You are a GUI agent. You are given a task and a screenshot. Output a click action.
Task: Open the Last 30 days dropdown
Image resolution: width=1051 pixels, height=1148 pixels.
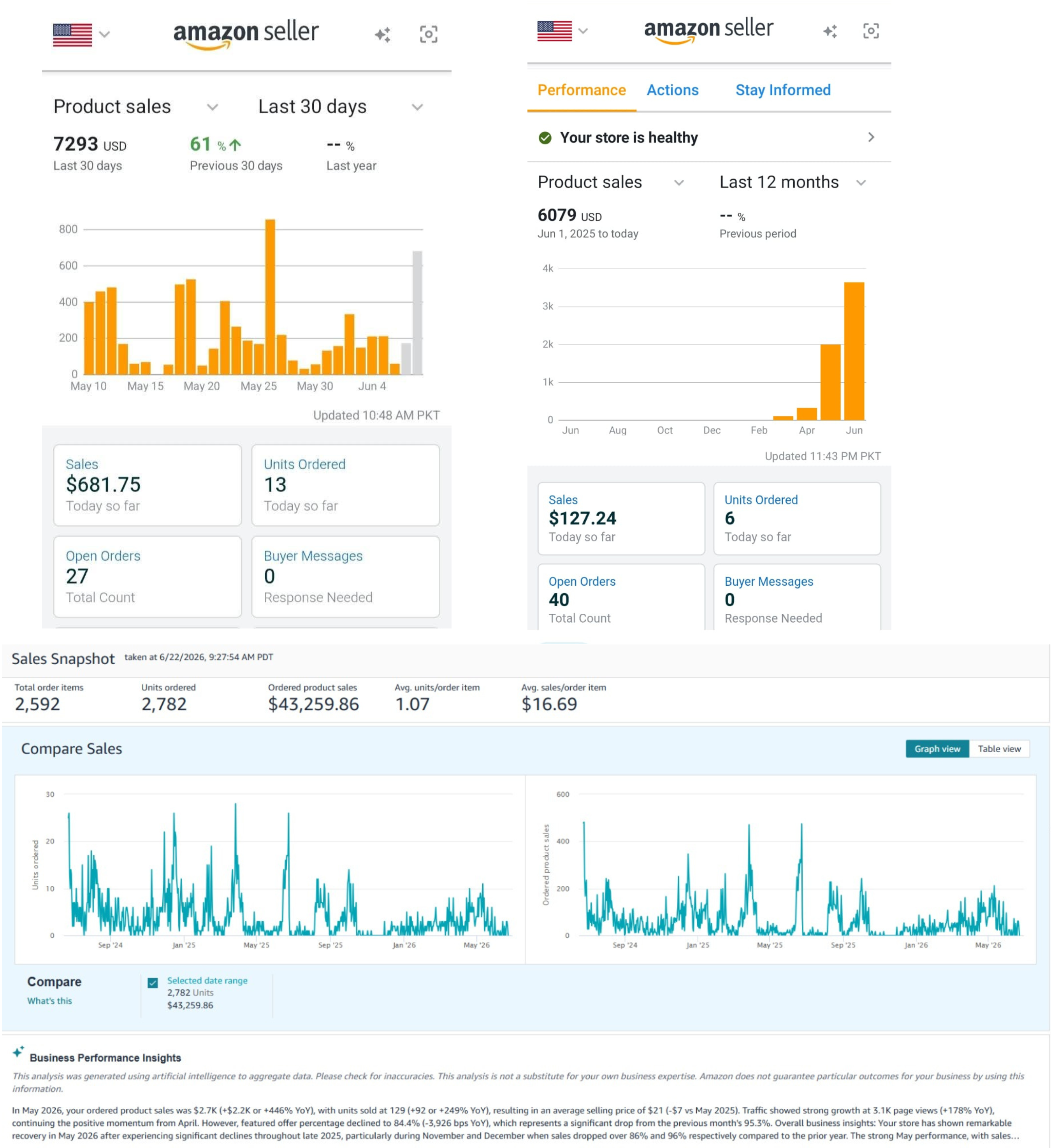(x=341, y=107)
